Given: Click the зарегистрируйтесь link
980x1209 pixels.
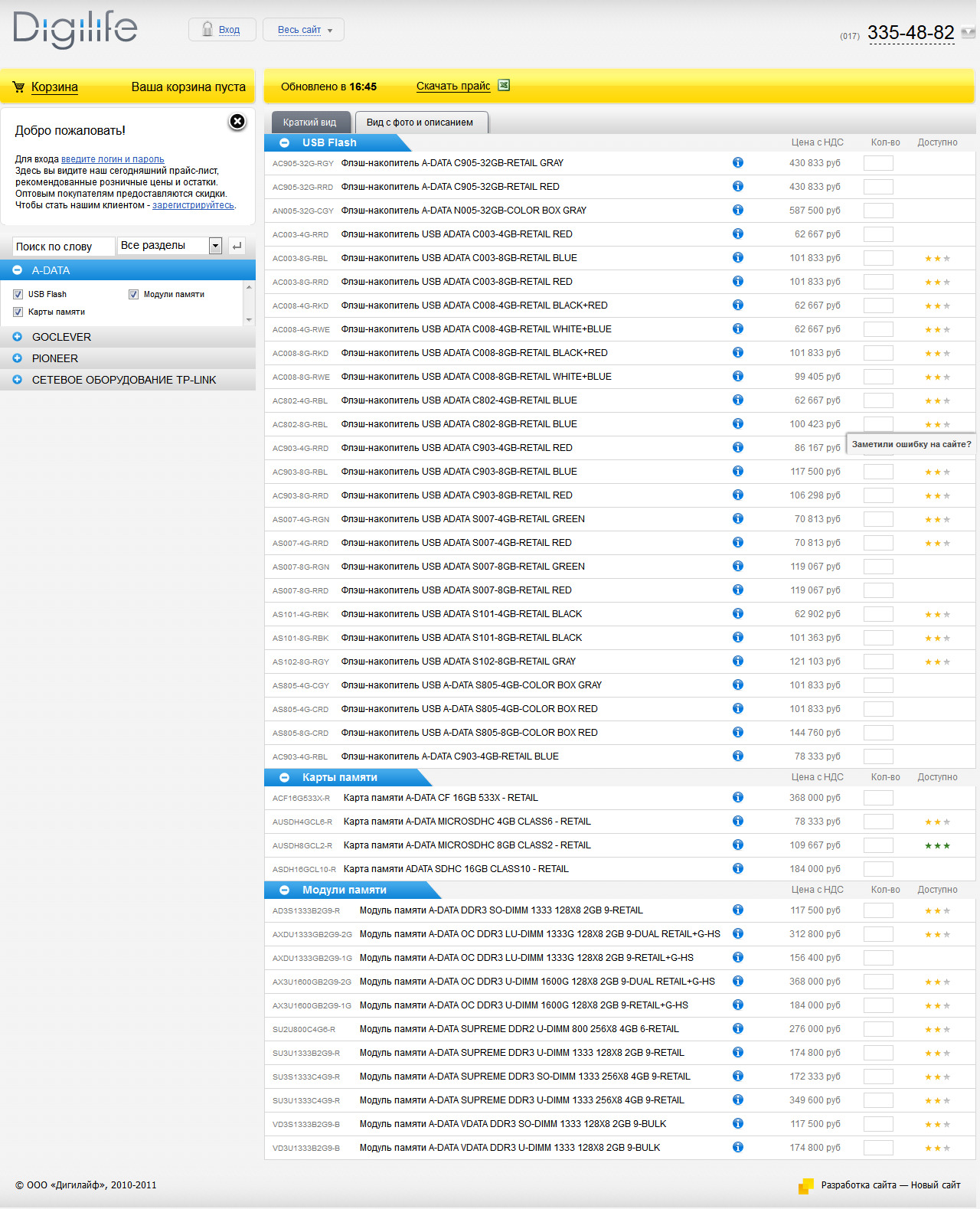Looking at the screenshot, I should (x=193, y=205).
